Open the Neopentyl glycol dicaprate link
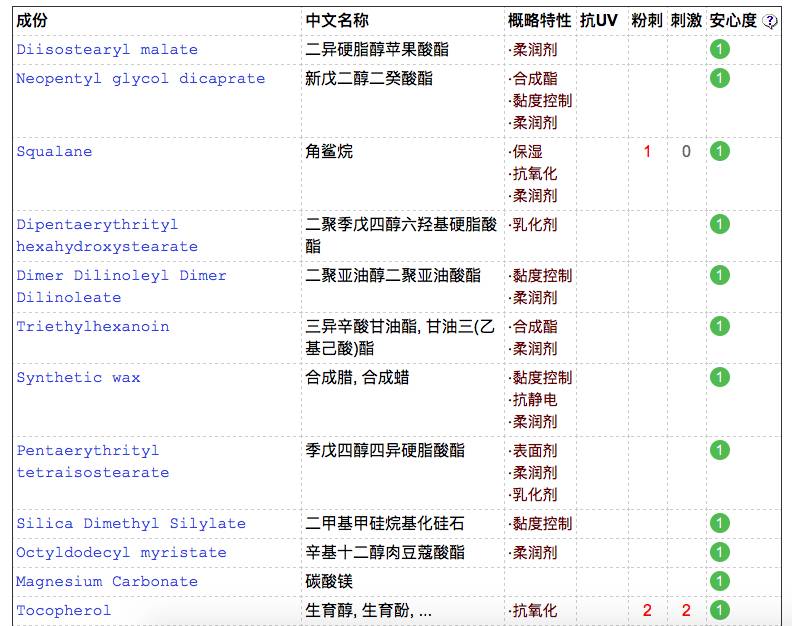The height and width of the screenshot is (626, 792). pyautogui.click(x=140, y=79)
